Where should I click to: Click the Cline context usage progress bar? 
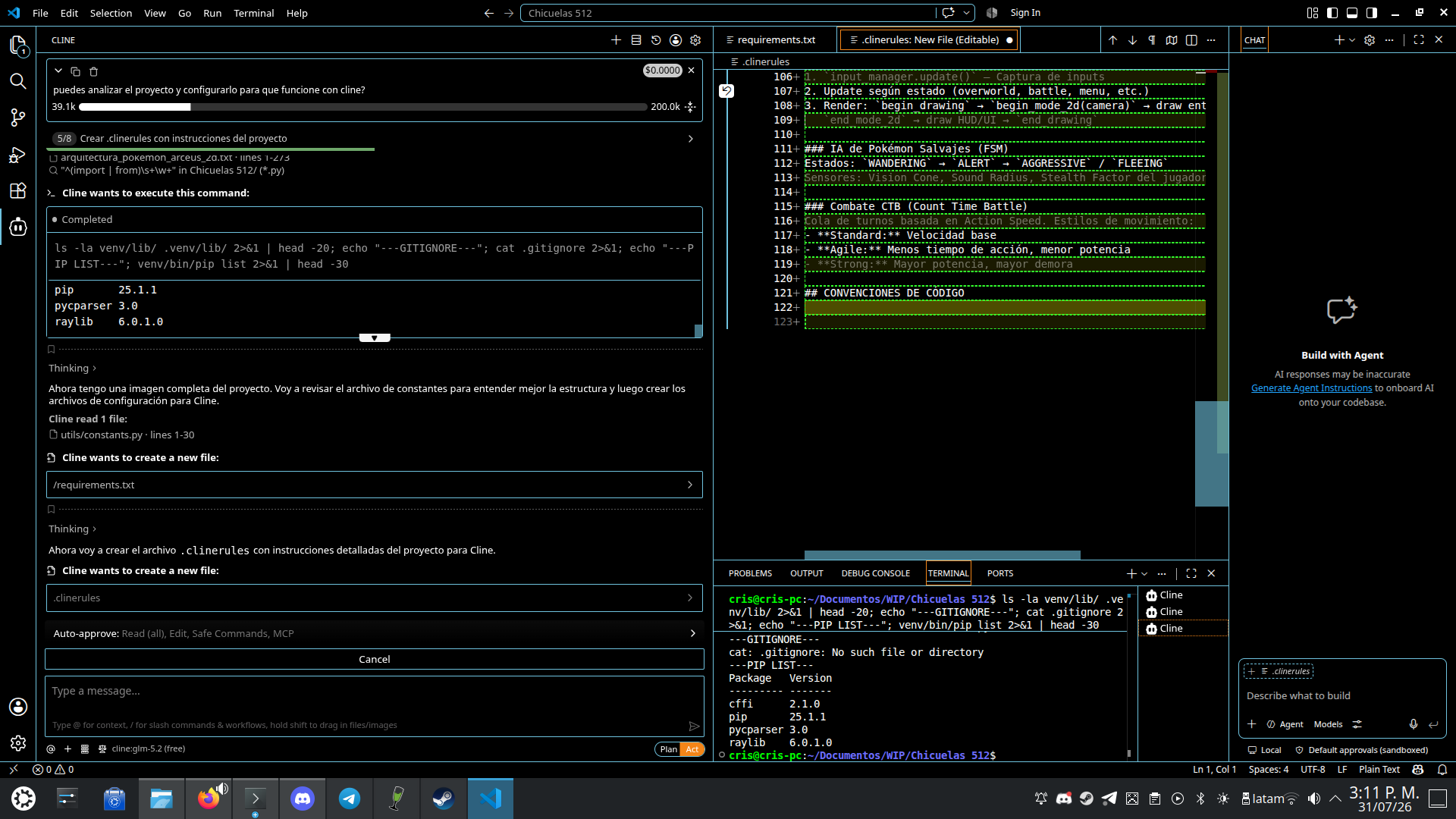coord(362,107)
